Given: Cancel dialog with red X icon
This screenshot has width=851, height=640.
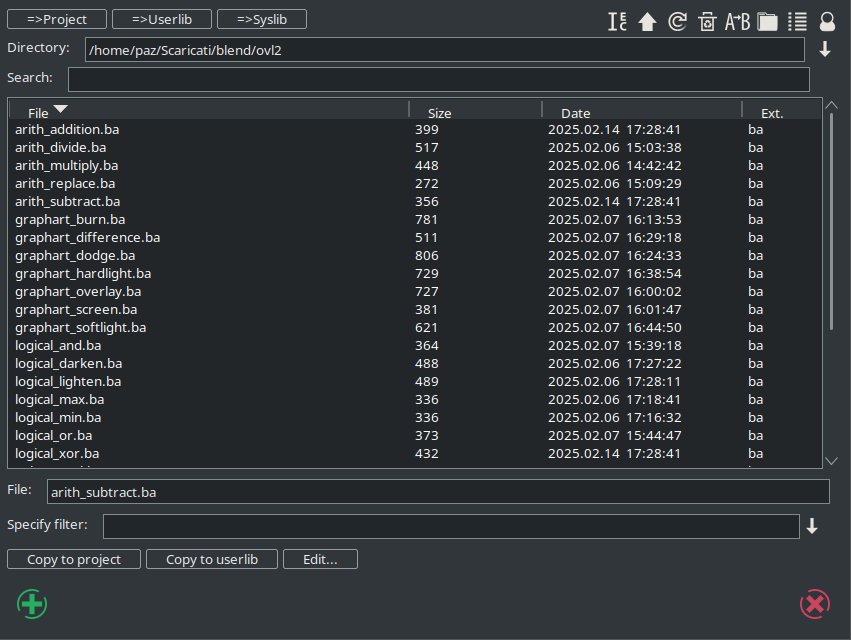Looking at the screenshot, I should pyautogui.click(x=815, y=604).
